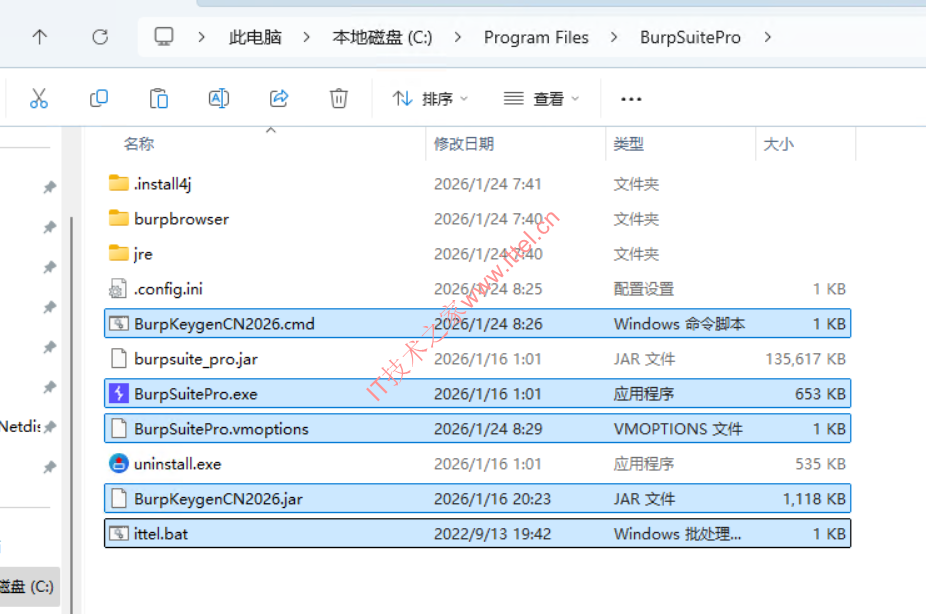This screenshot has width=926, height=614.
Task: Expand chevron after Program Files breadcrumb
Action: pos(615,37)
